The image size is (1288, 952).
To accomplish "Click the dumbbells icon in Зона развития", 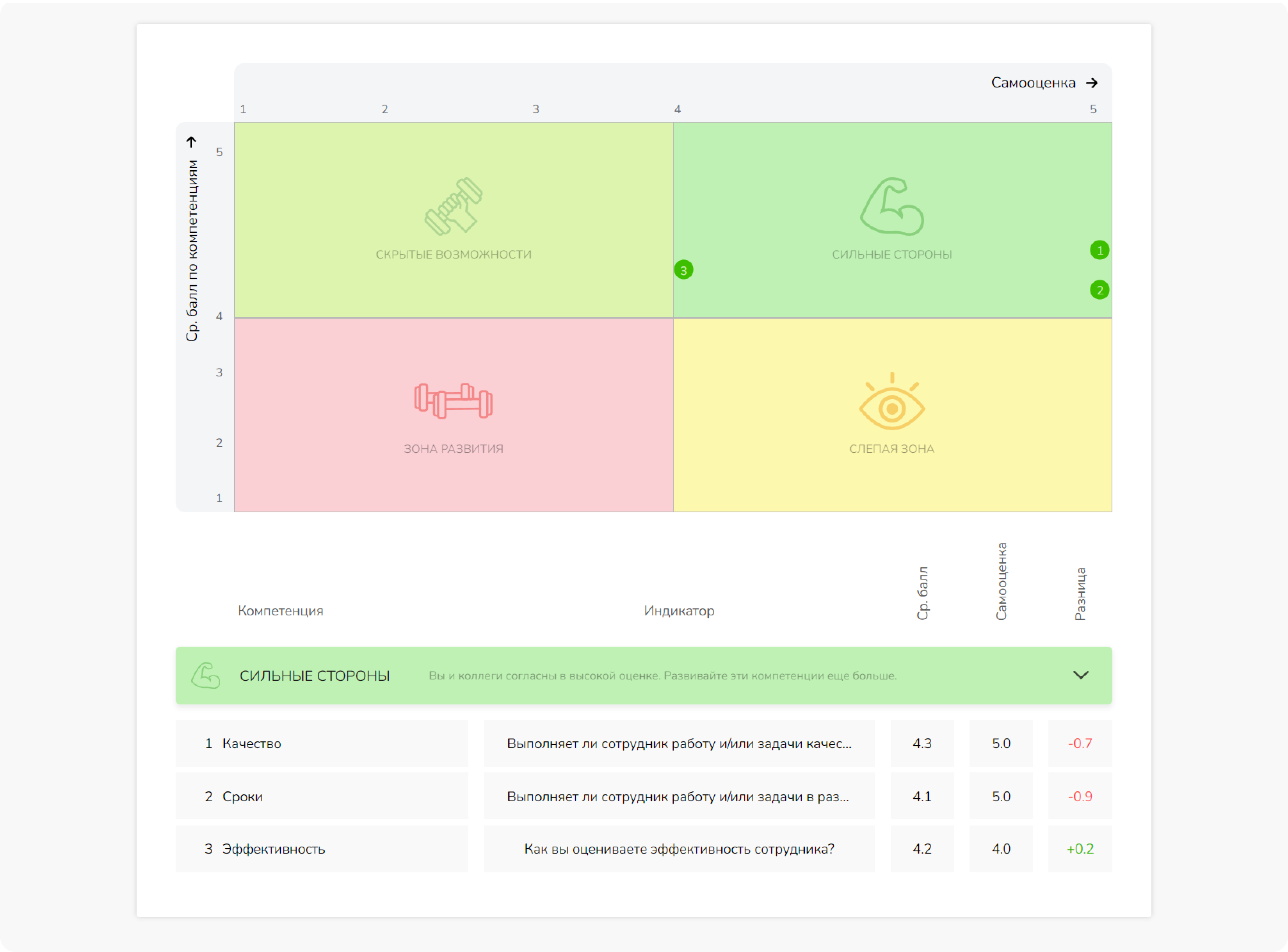I will click(453, 400).
